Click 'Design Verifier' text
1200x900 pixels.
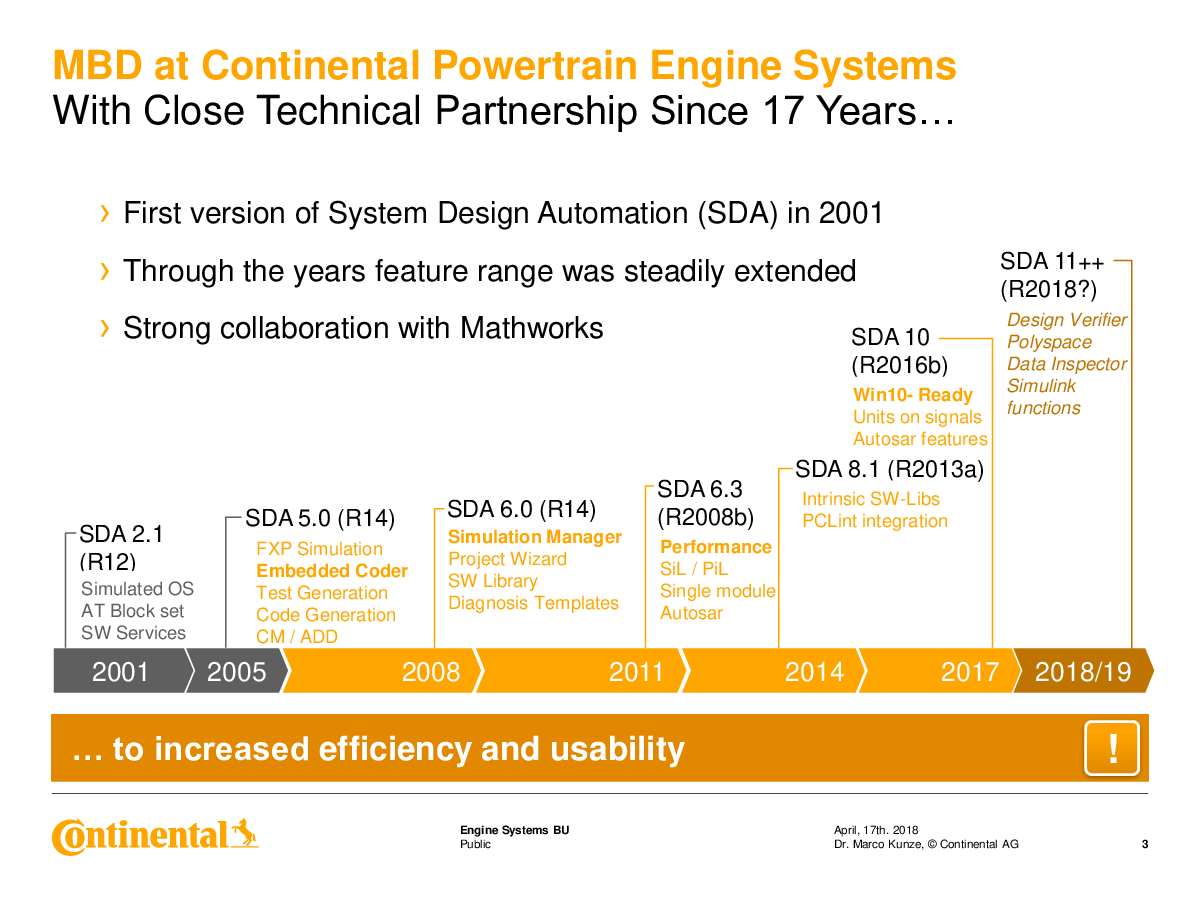(1067, 320)
